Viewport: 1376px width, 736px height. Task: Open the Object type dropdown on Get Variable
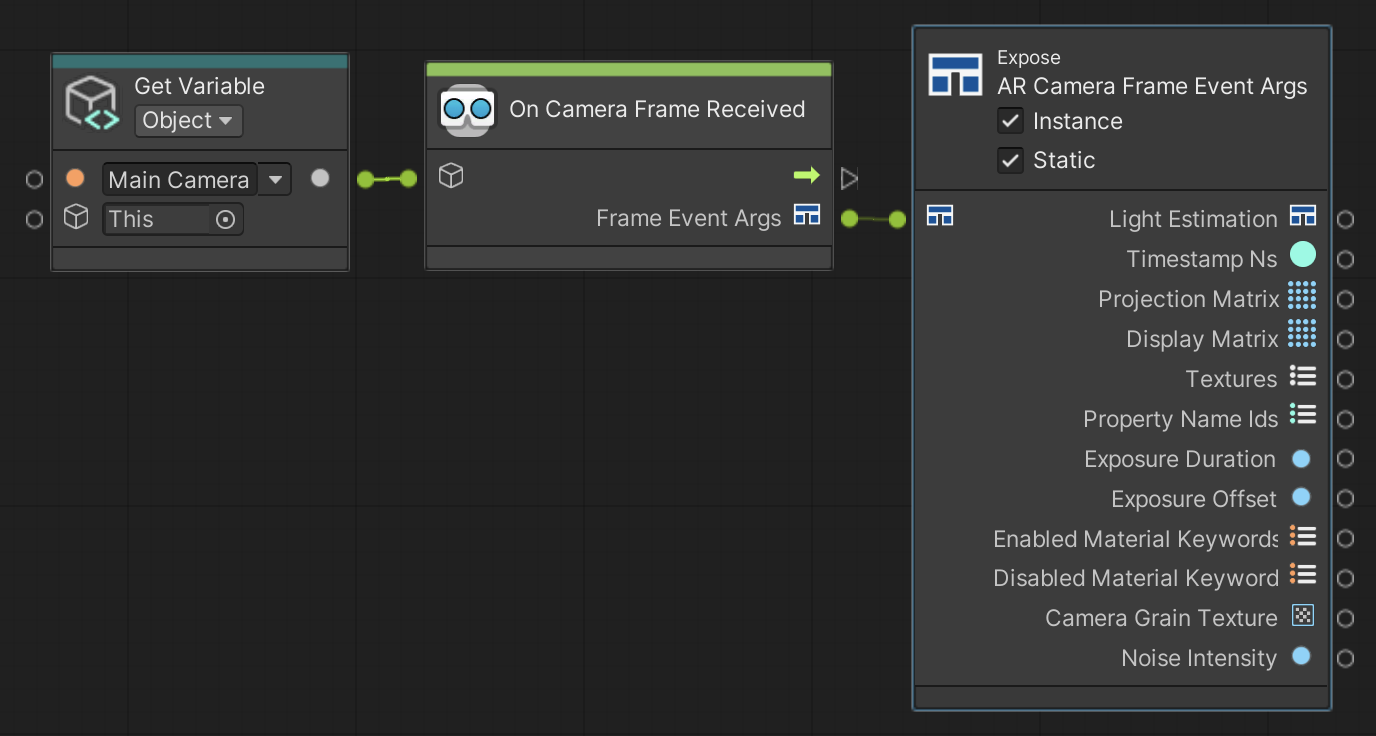click(x=188, y=120)
